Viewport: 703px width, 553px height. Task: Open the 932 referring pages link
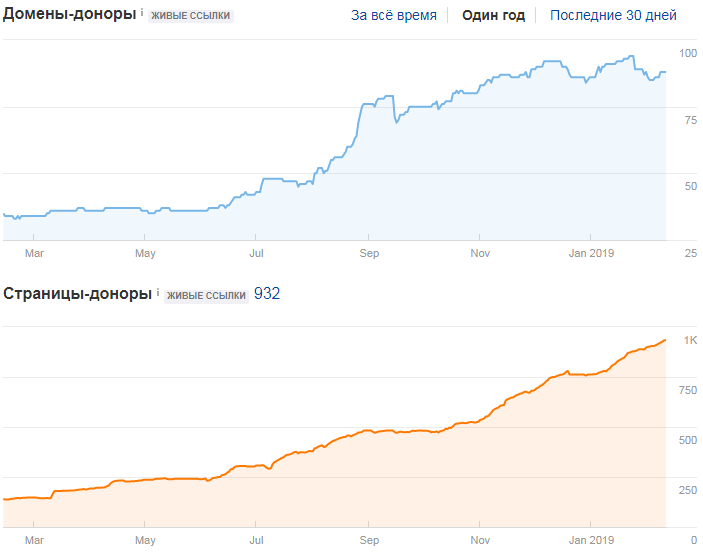pyautogui.click(x=267, y=293)
